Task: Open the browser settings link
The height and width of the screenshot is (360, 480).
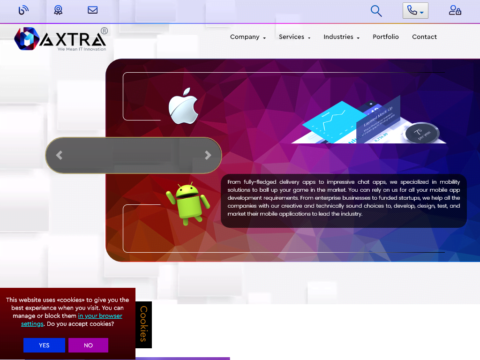Action: tap(72, 320)
